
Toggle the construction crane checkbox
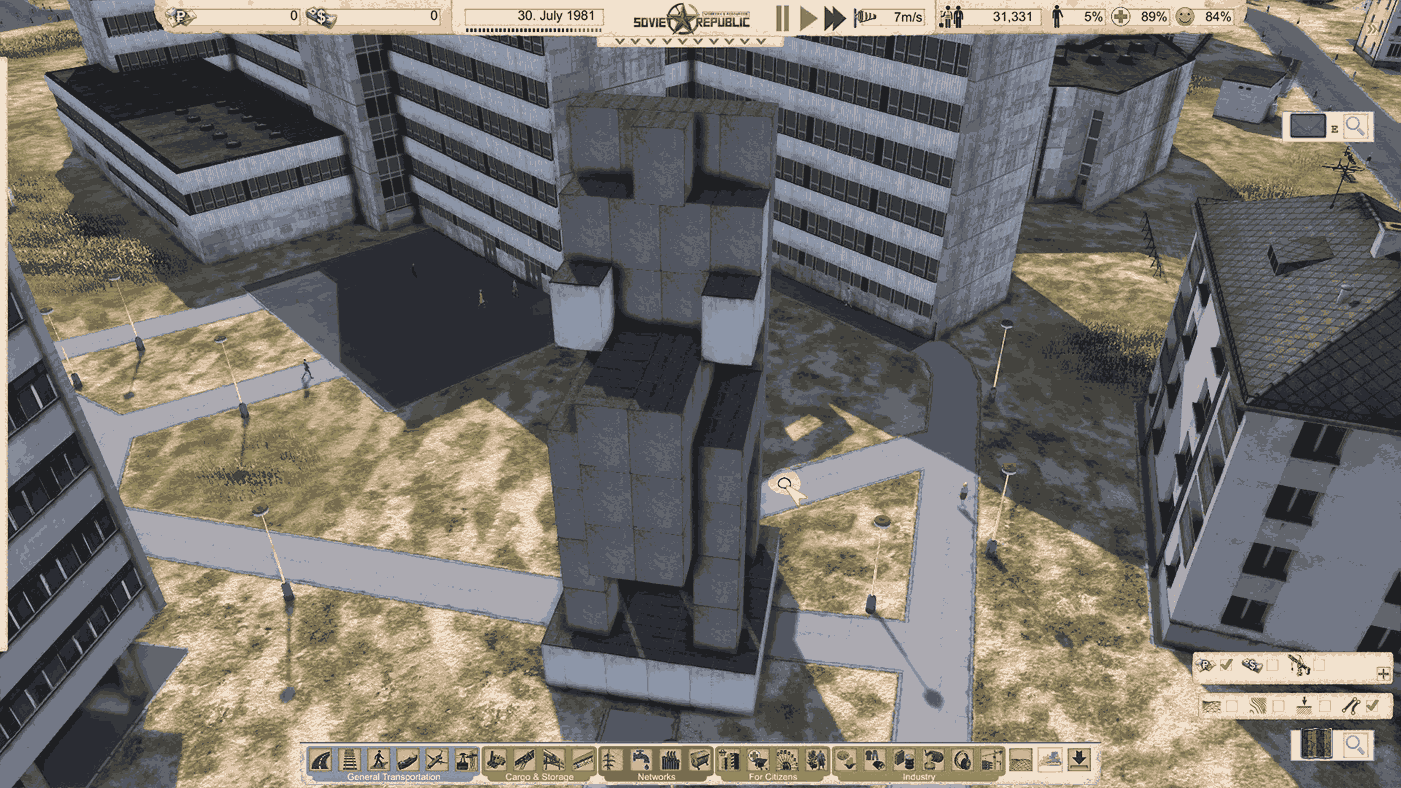[x=1319, y=664]
